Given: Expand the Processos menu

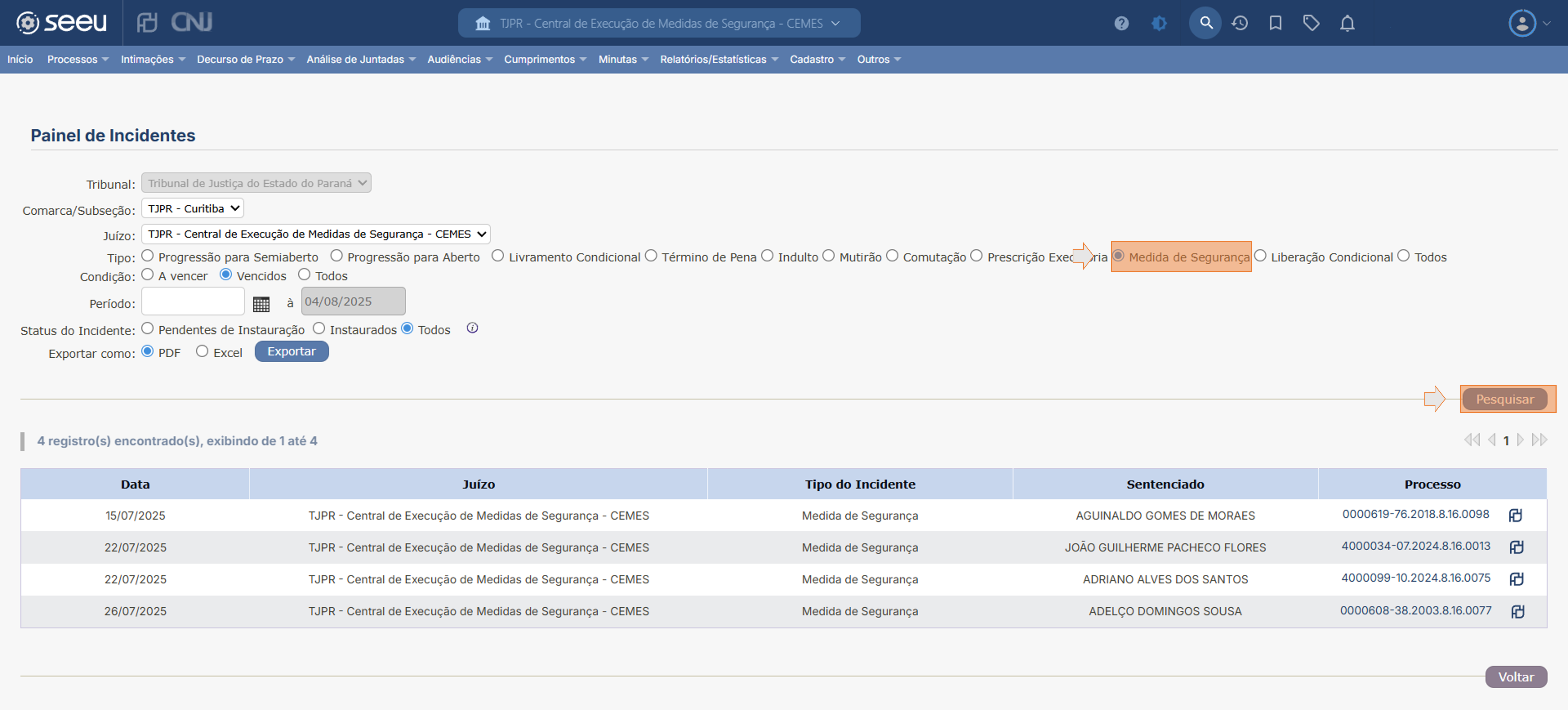Looking at the screenshot, I should pos(78,59).
